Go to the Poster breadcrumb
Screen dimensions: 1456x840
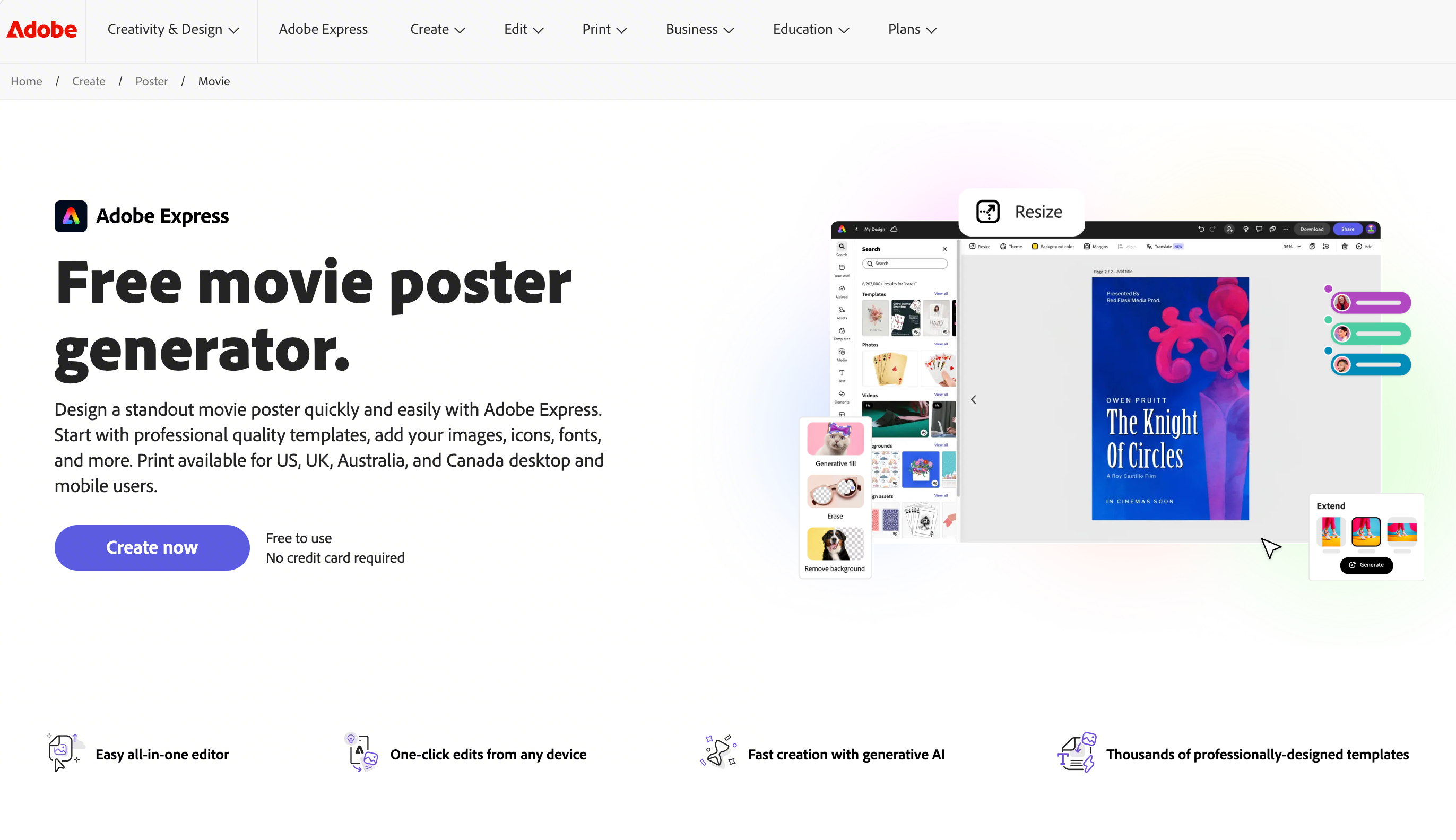tap(152, 81)
